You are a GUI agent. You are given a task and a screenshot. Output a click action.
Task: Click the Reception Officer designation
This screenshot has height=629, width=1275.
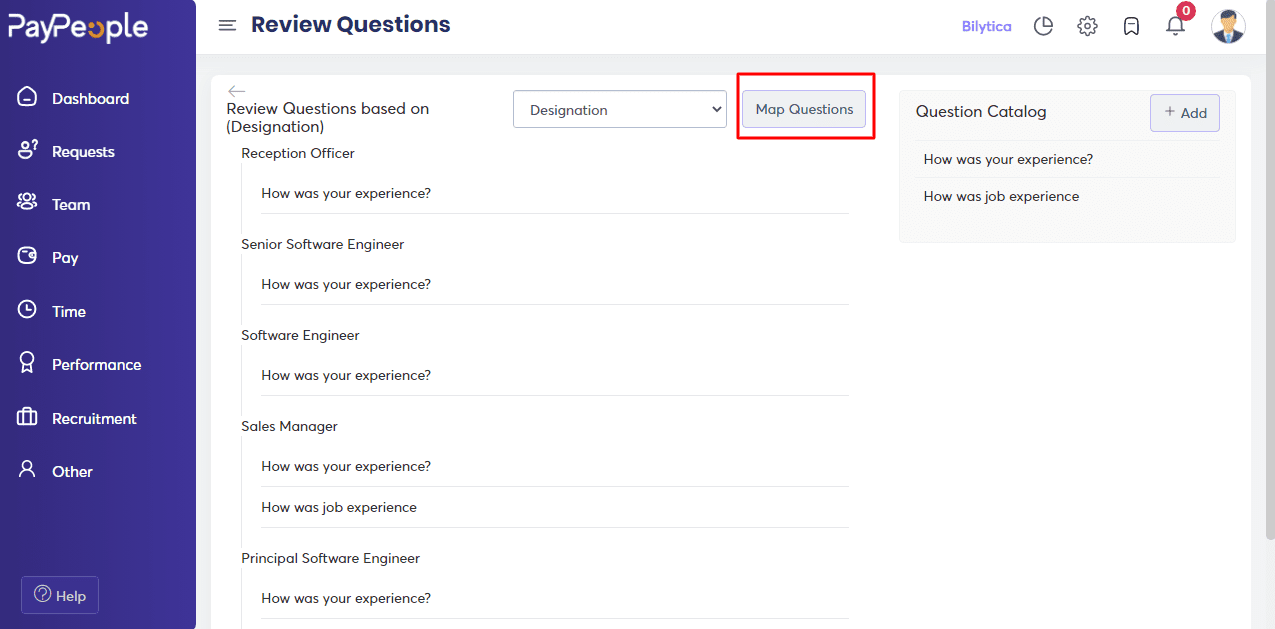(298, 153)
